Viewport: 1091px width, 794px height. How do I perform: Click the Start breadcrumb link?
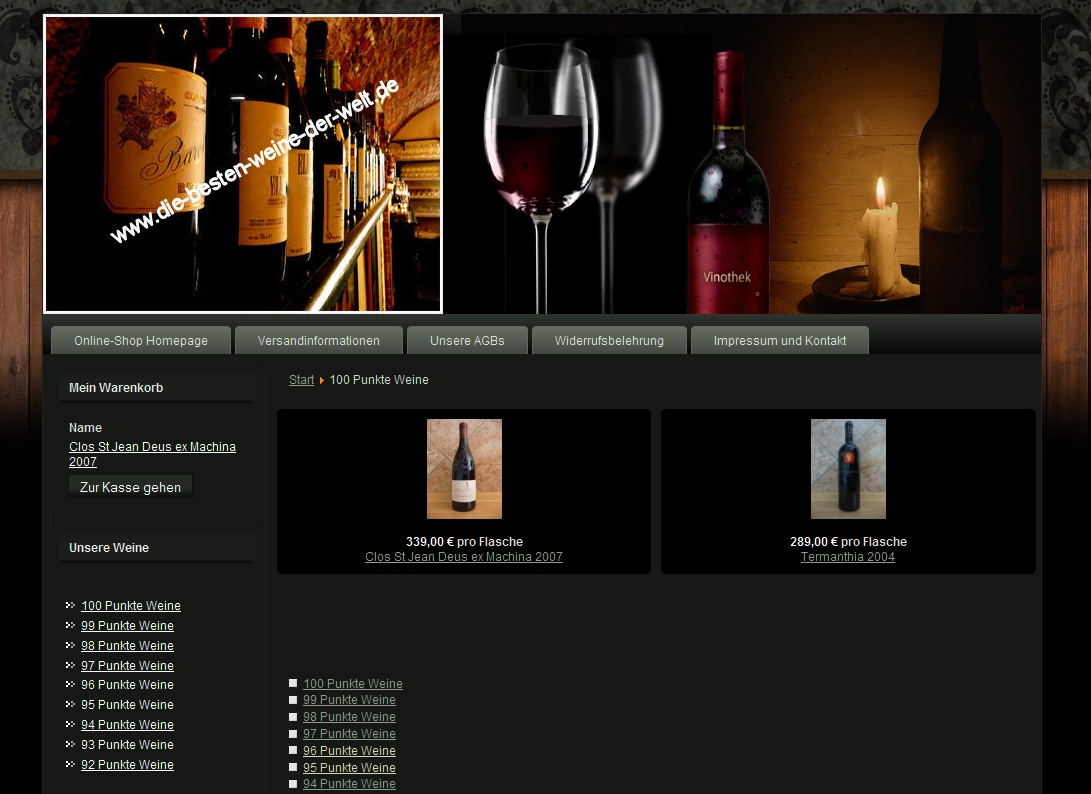click(x=301, y=380)
